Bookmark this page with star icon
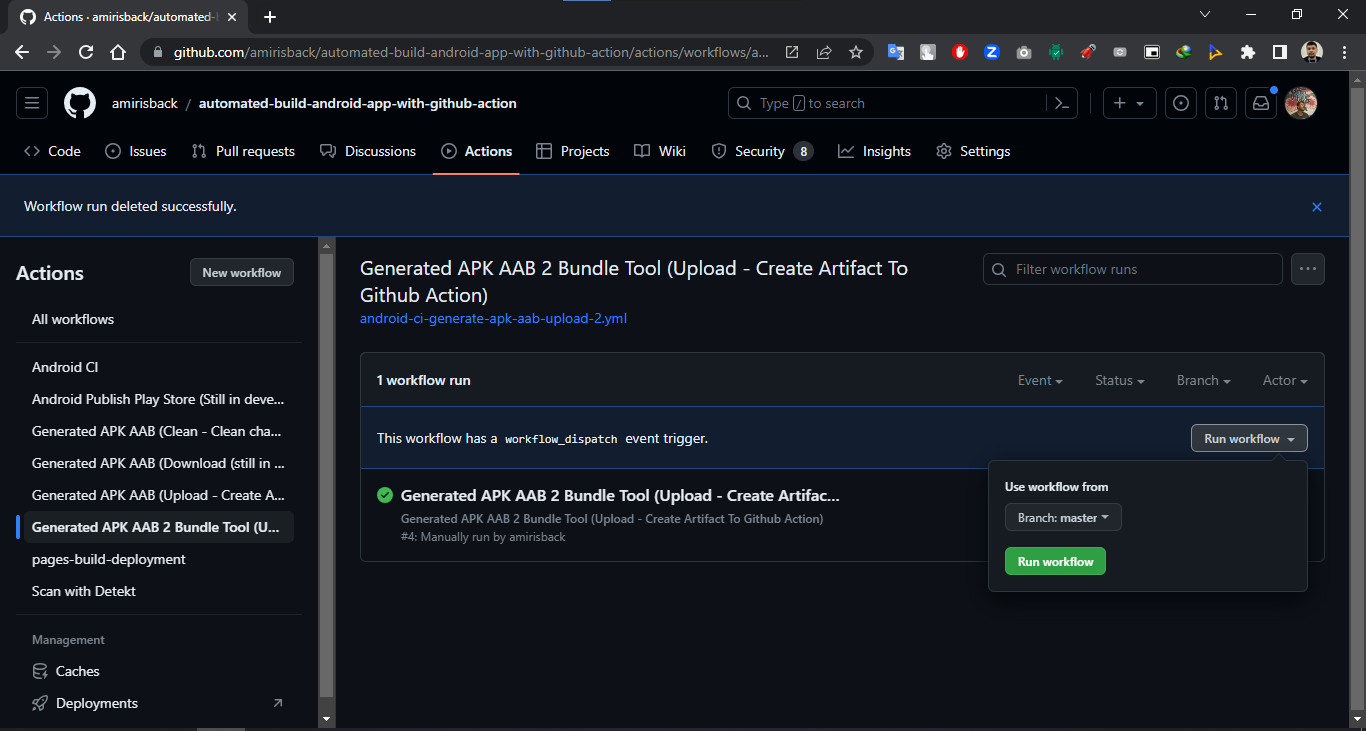The width and height of the screenshot is (1366, 731). 856,52
